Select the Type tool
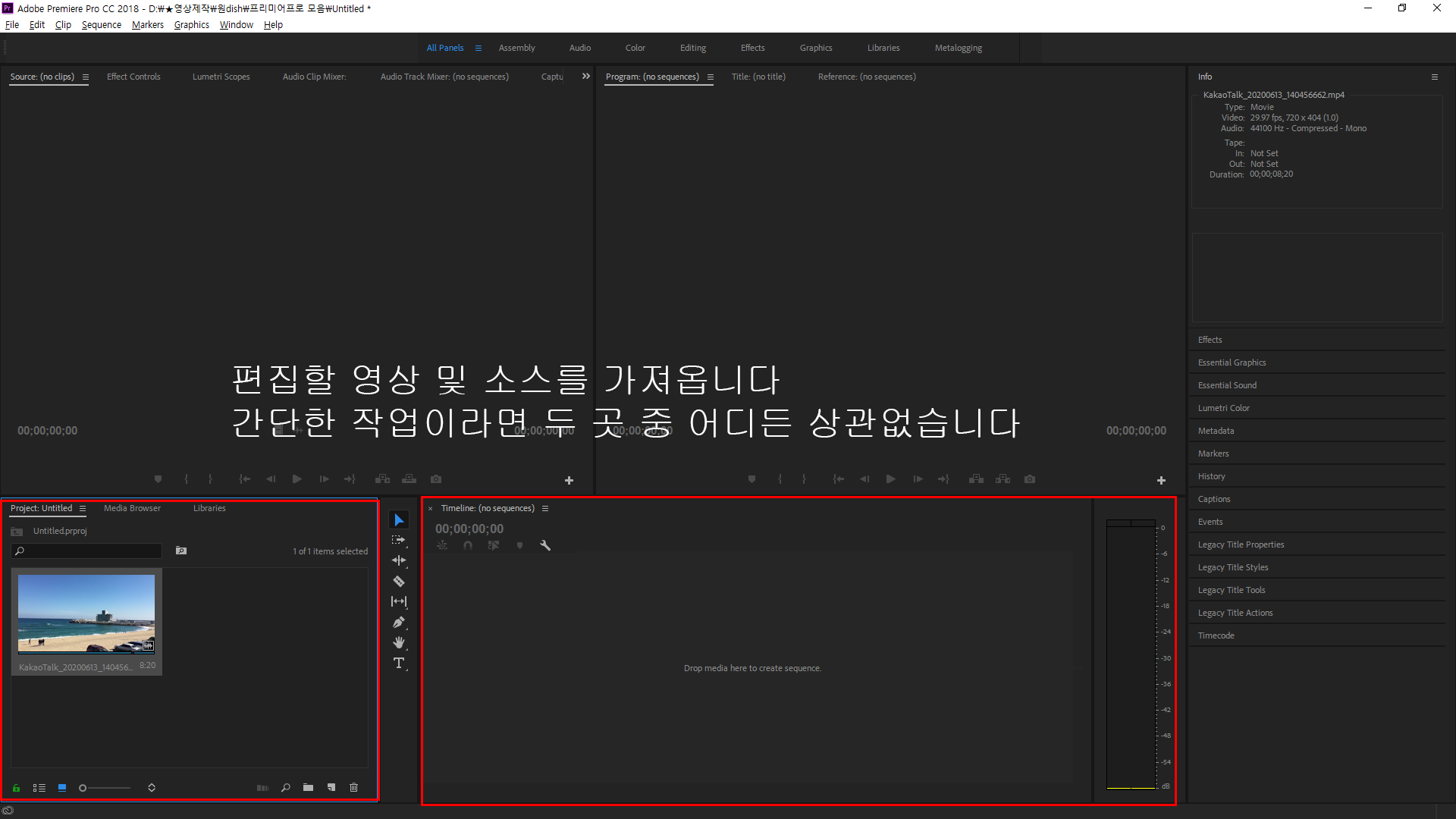This screenshot has height=819, width=1456. [x=399, y=664]
